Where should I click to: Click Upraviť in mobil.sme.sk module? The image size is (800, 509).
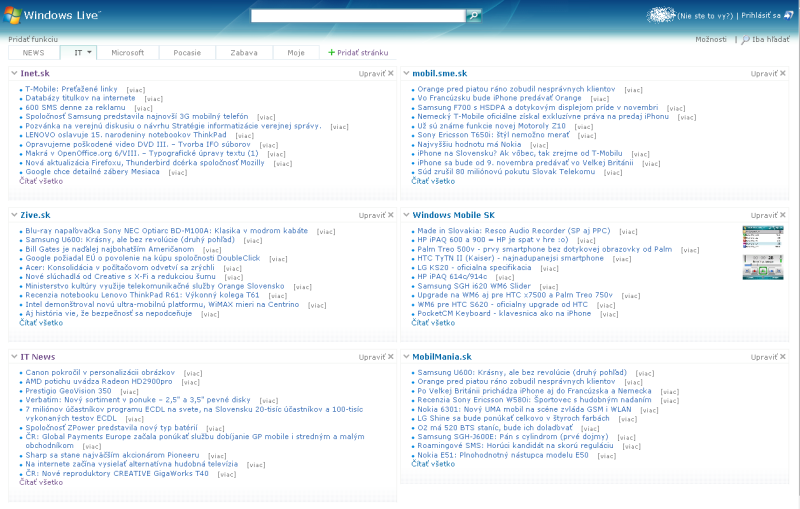point(764,73)
